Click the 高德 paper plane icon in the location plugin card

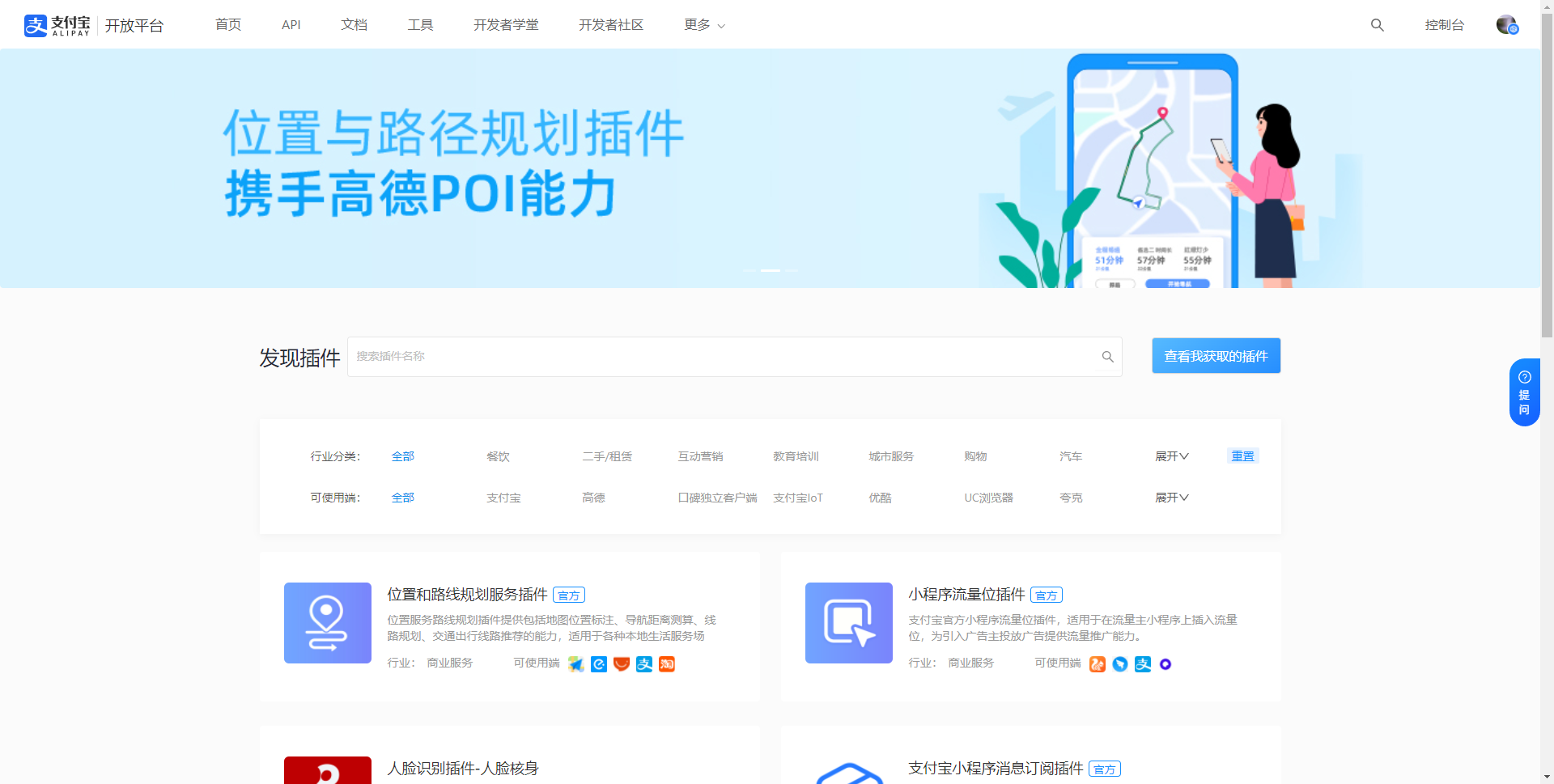[575, 664]
